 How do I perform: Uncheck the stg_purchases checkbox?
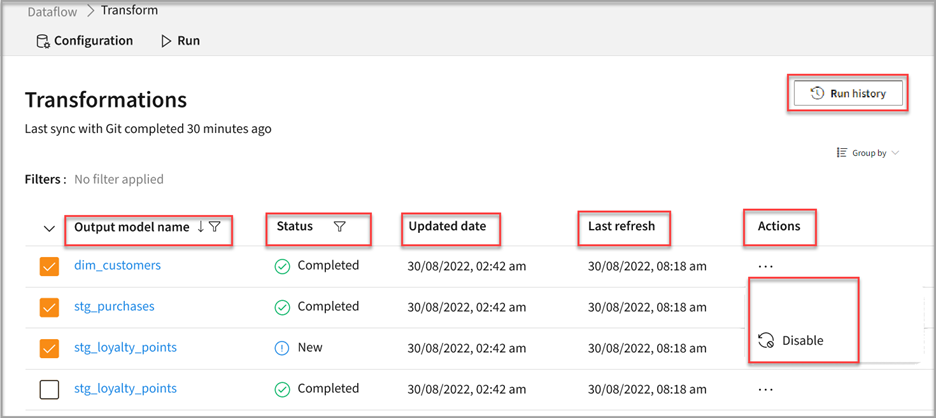click(x=49, y=308)
